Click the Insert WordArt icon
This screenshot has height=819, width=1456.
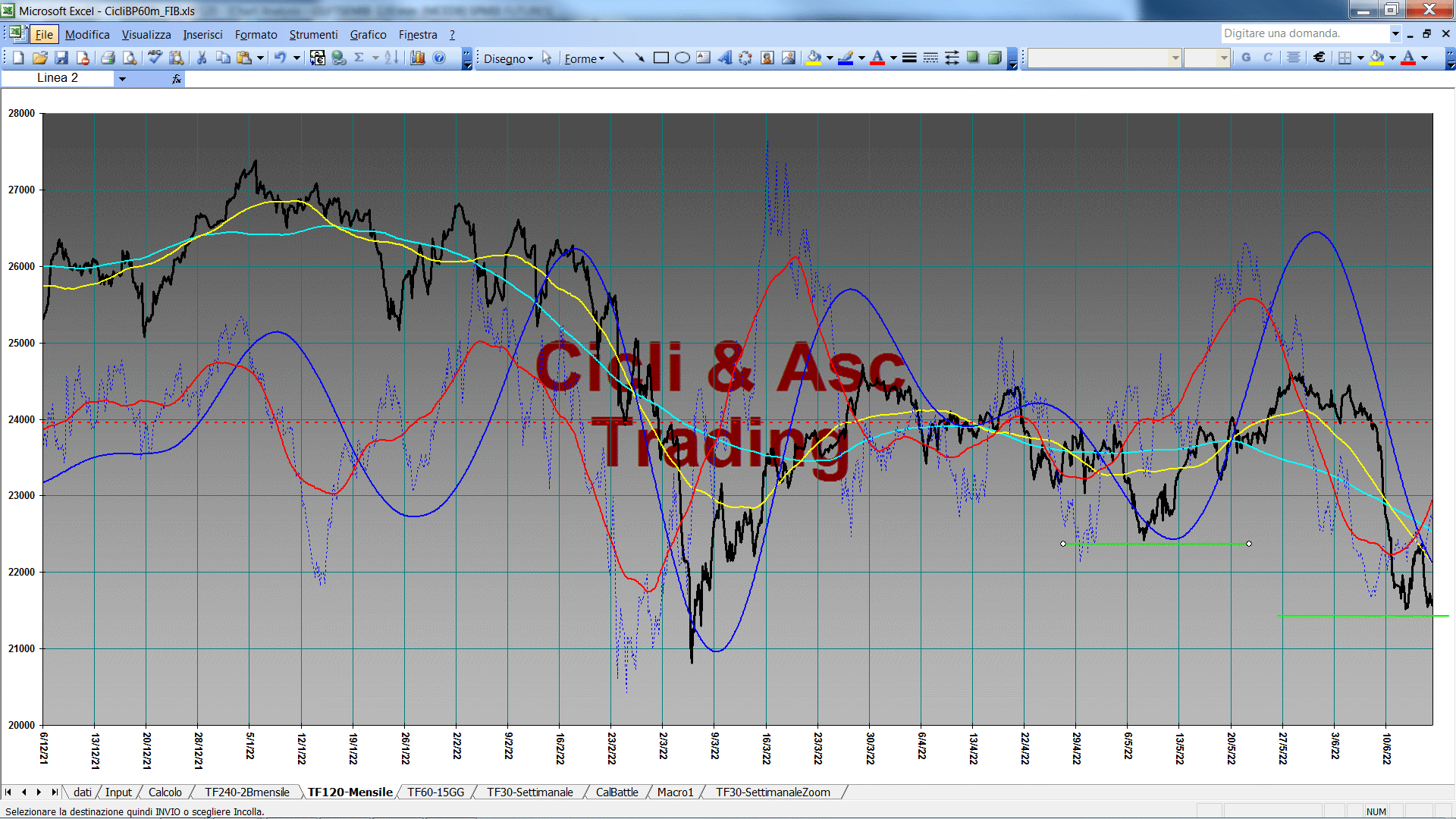point(724,58)
